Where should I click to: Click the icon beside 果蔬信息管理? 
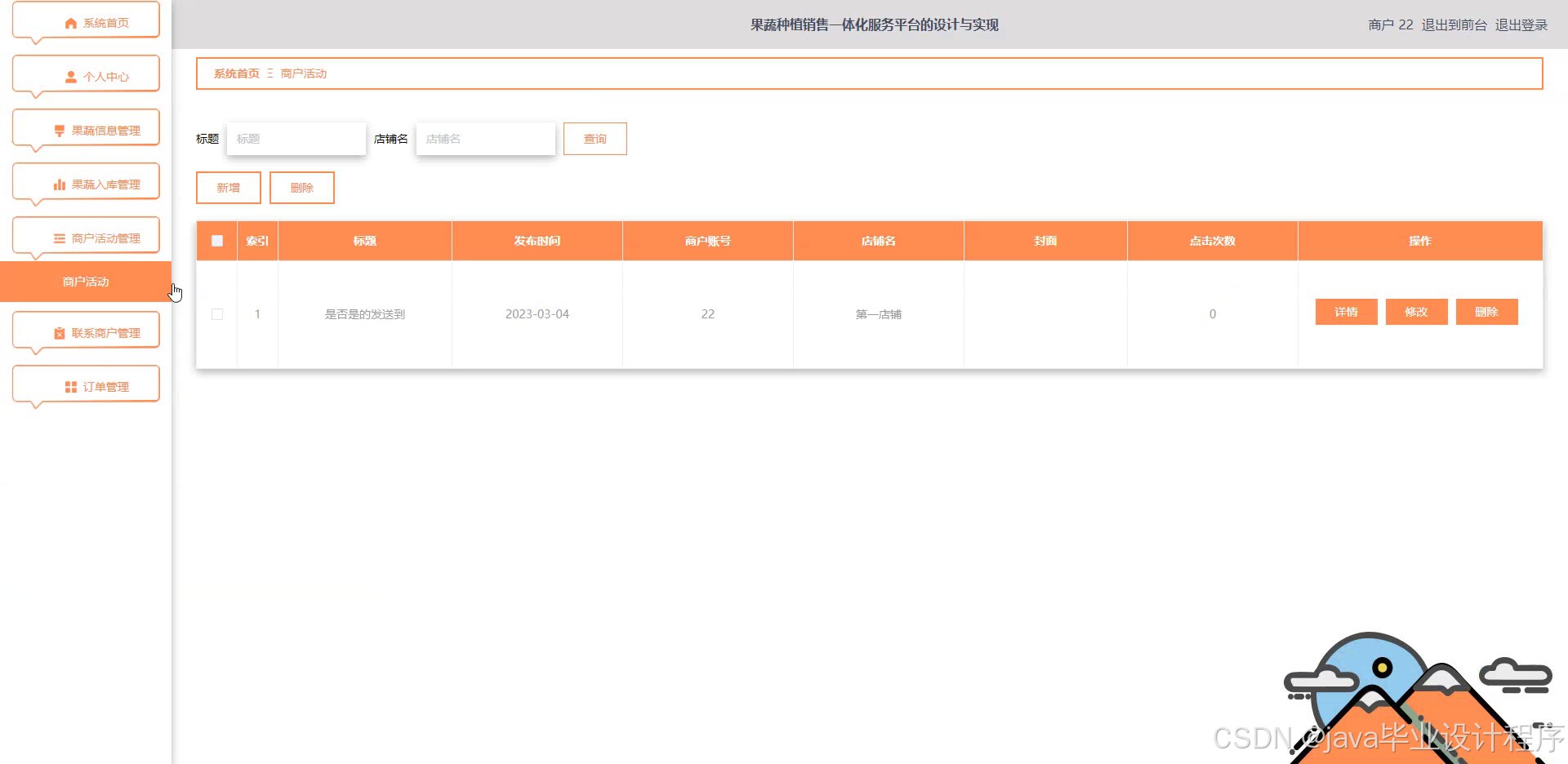(60, 131)
